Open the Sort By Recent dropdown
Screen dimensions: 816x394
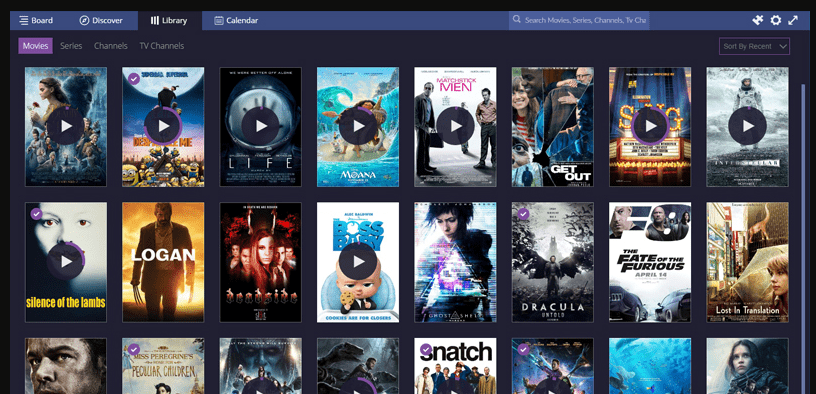click(754, 46)
